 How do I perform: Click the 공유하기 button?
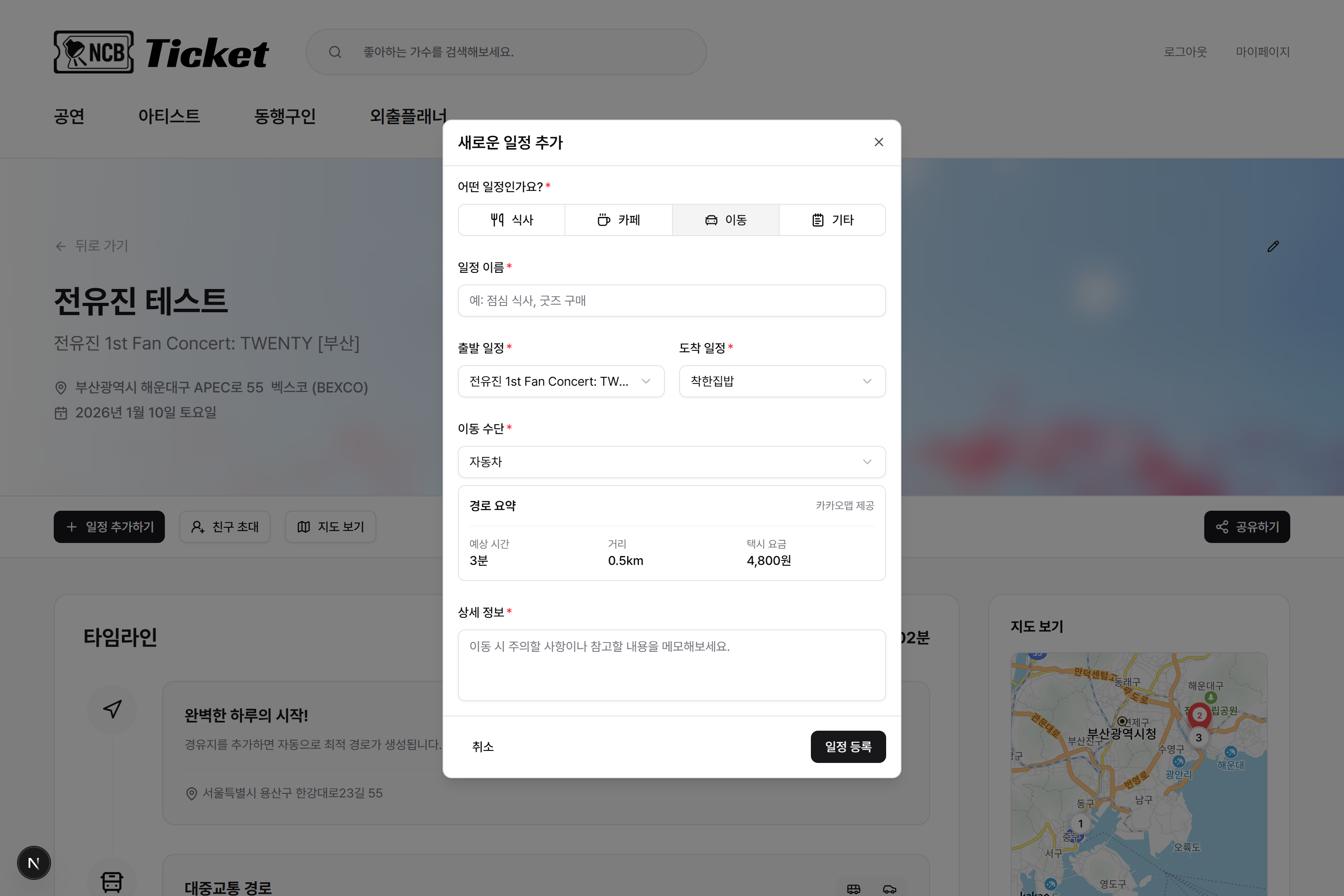click(x=1247, y=527)
